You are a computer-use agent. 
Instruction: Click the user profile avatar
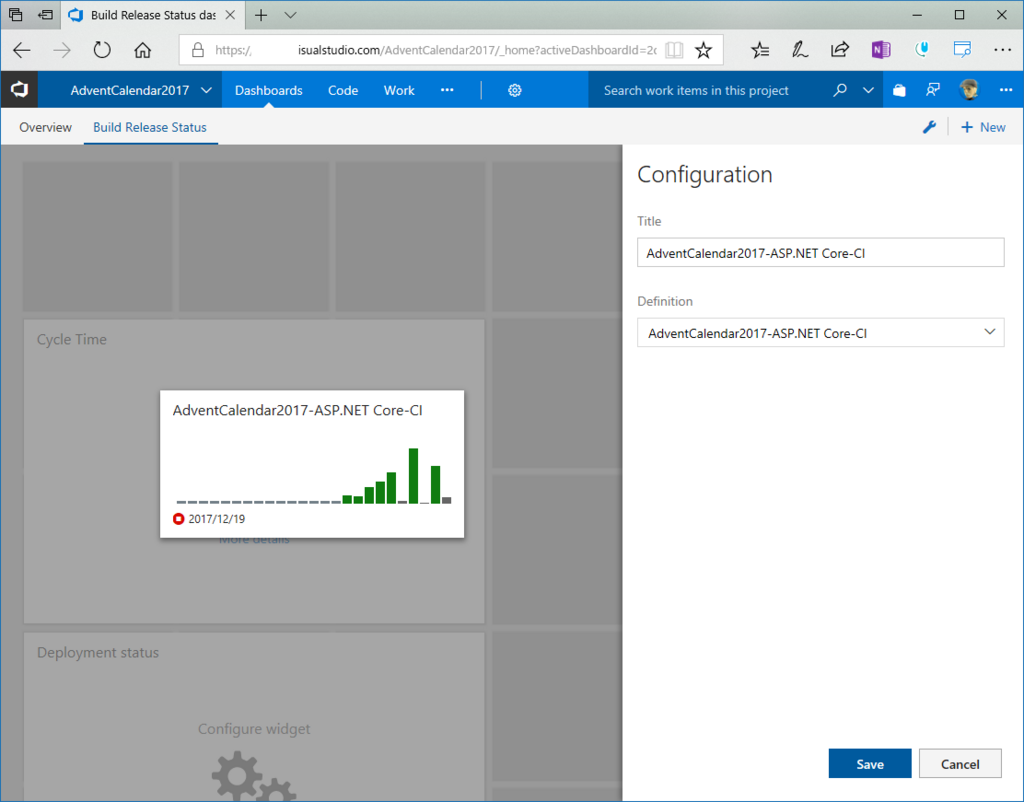[x=969, y=90]
